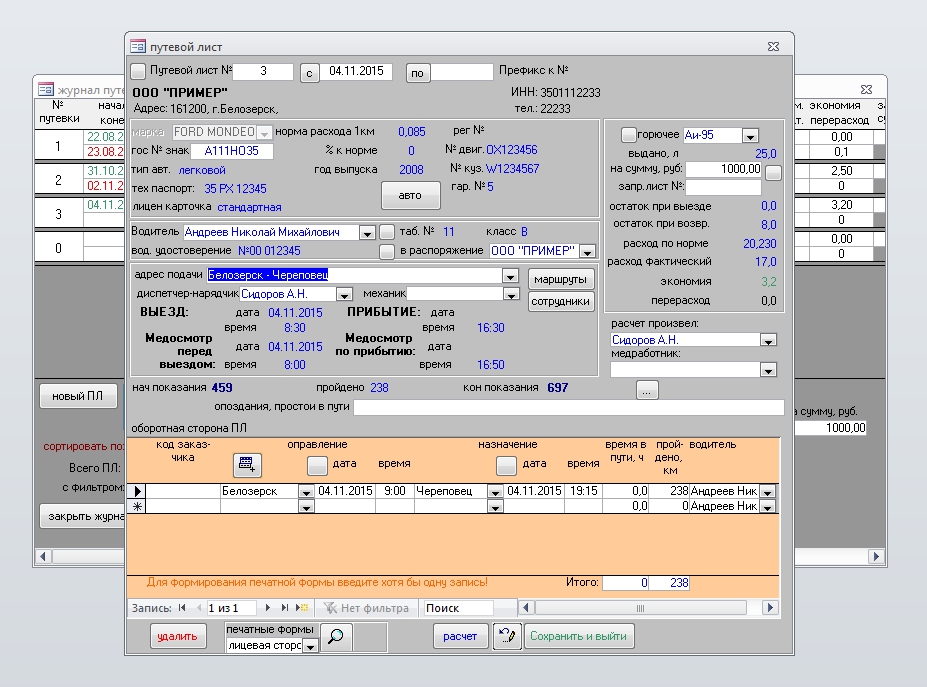927x687 pixels.
Task: Click the pencil edit icon beside расчет
Action: tap(507, 636)
